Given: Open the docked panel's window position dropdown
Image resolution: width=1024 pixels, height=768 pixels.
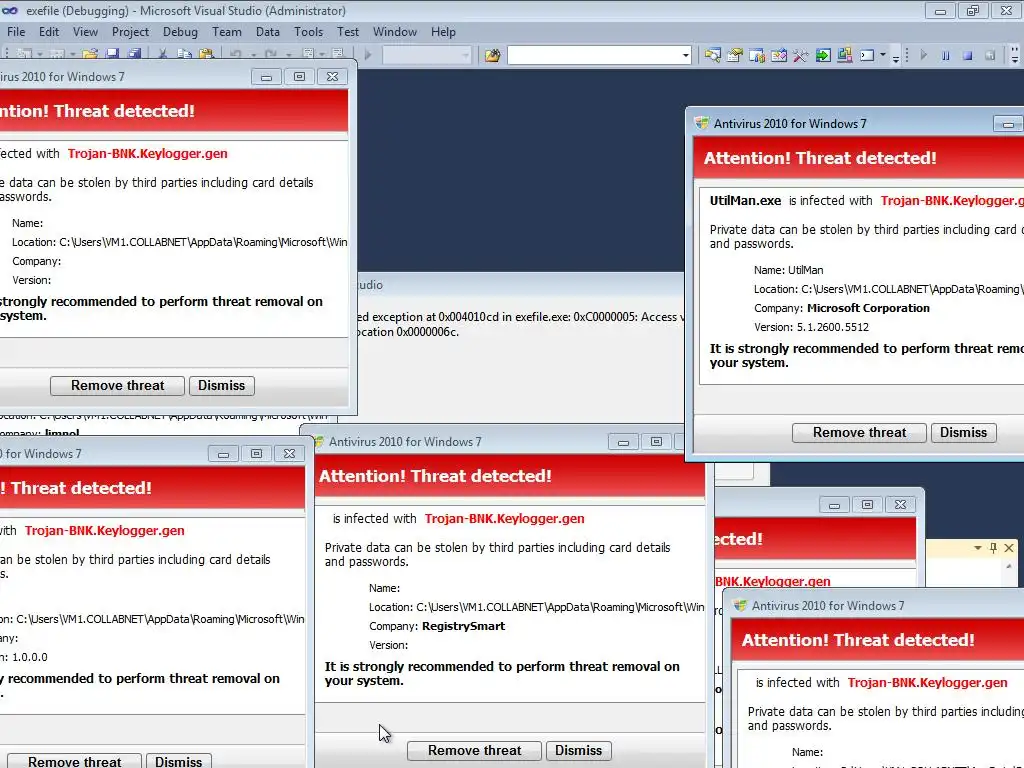Looking at the screenshot, I should point(978,547).
